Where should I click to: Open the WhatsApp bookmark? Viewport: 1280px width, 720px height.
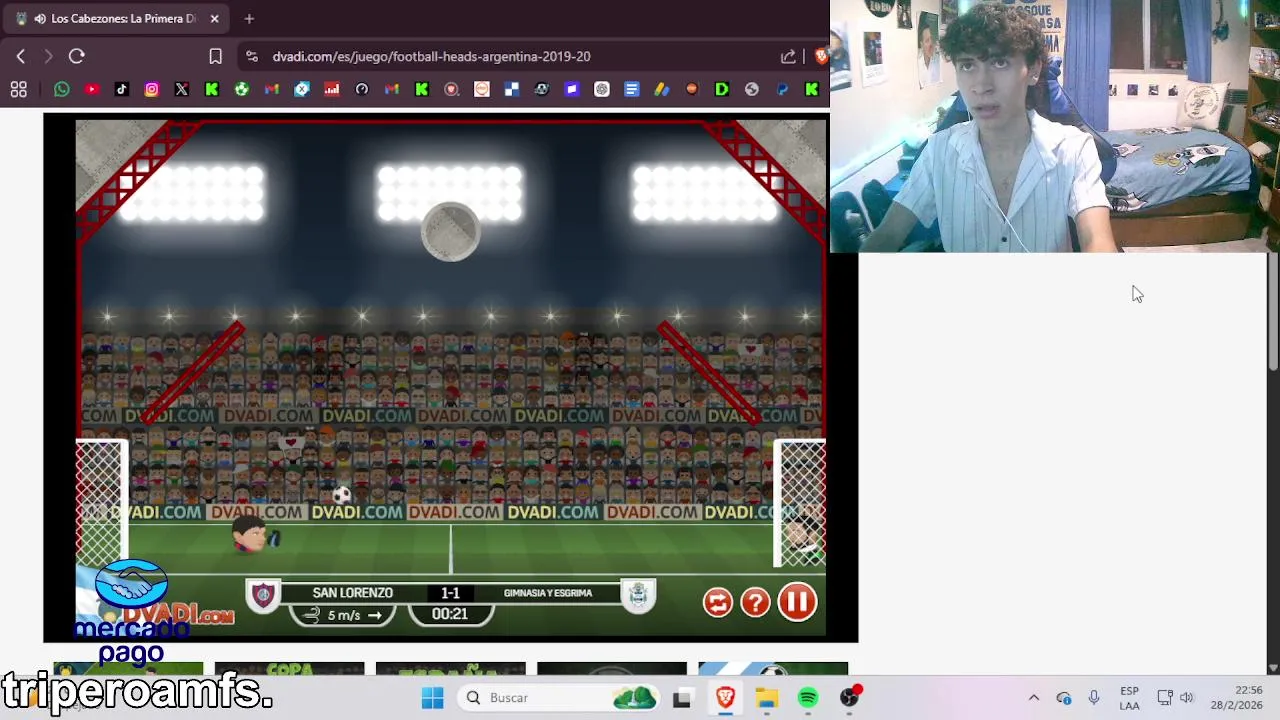(62, 90)
